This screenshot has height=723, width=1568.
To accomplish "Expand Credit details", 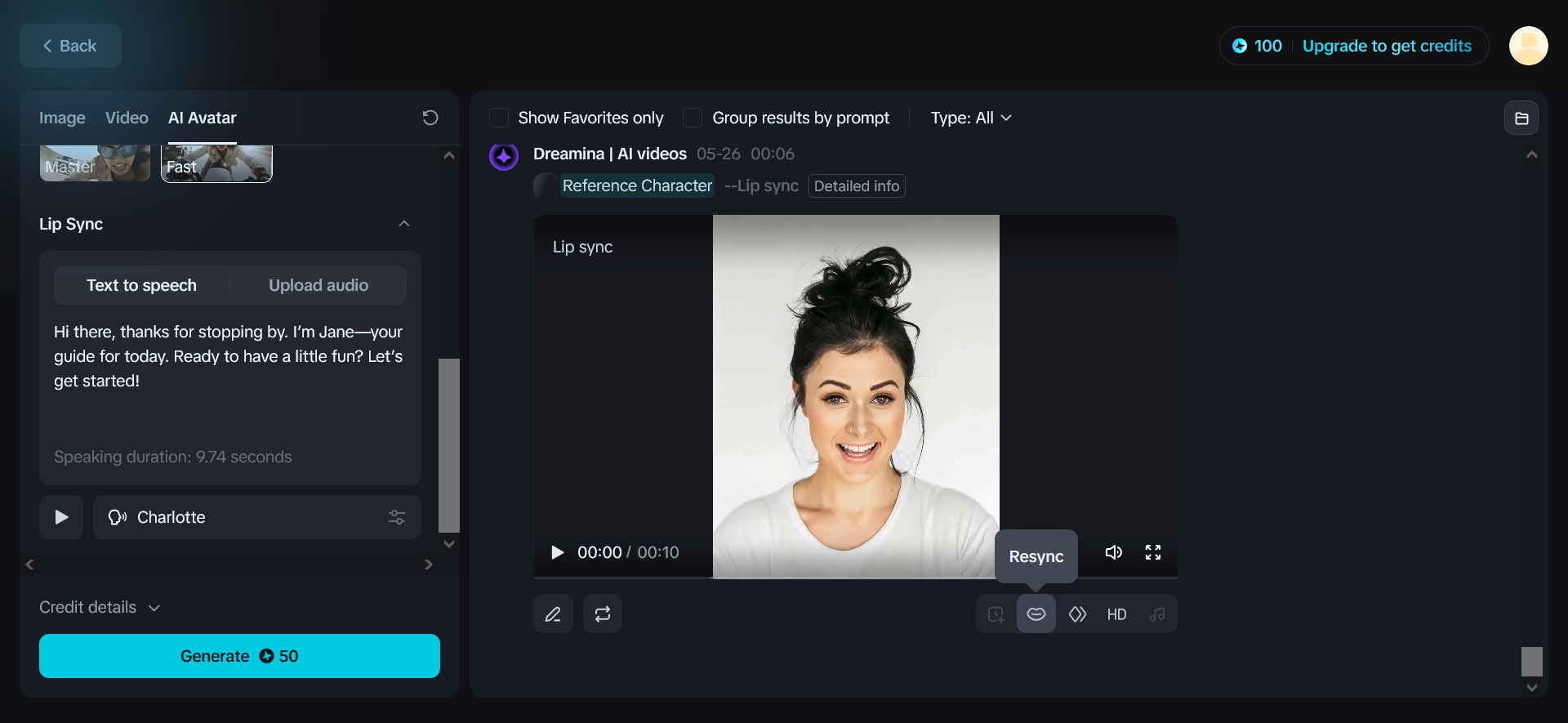I will point(100,608).
